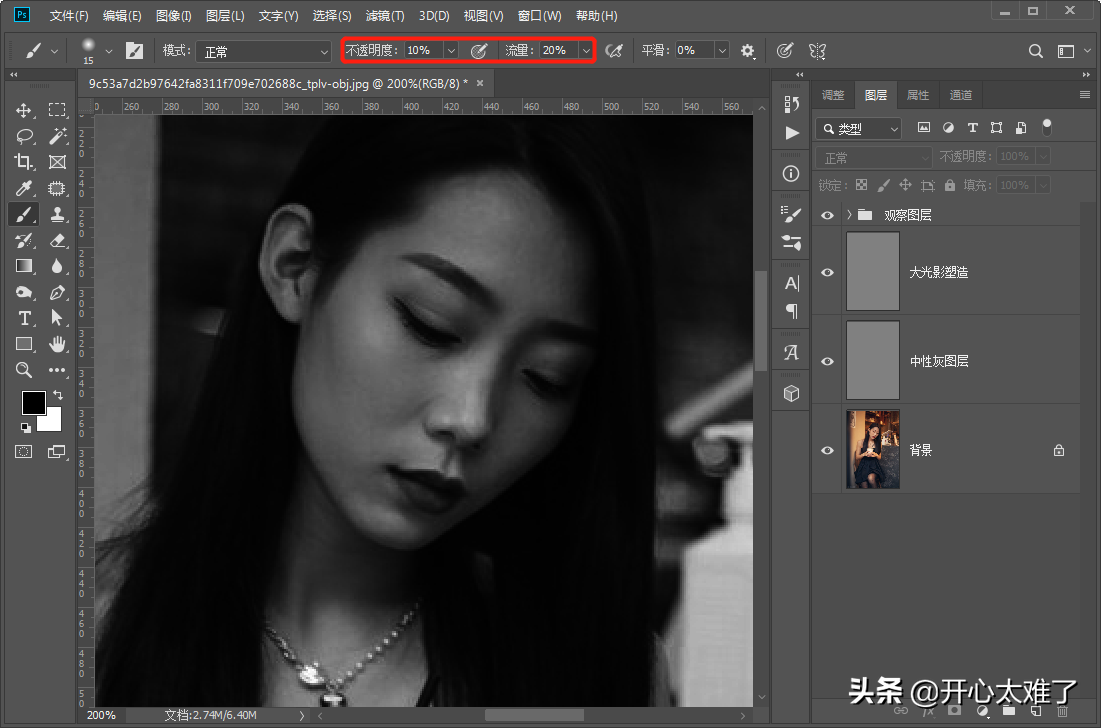Click the foreground color swatch

[x=33, y=402]
